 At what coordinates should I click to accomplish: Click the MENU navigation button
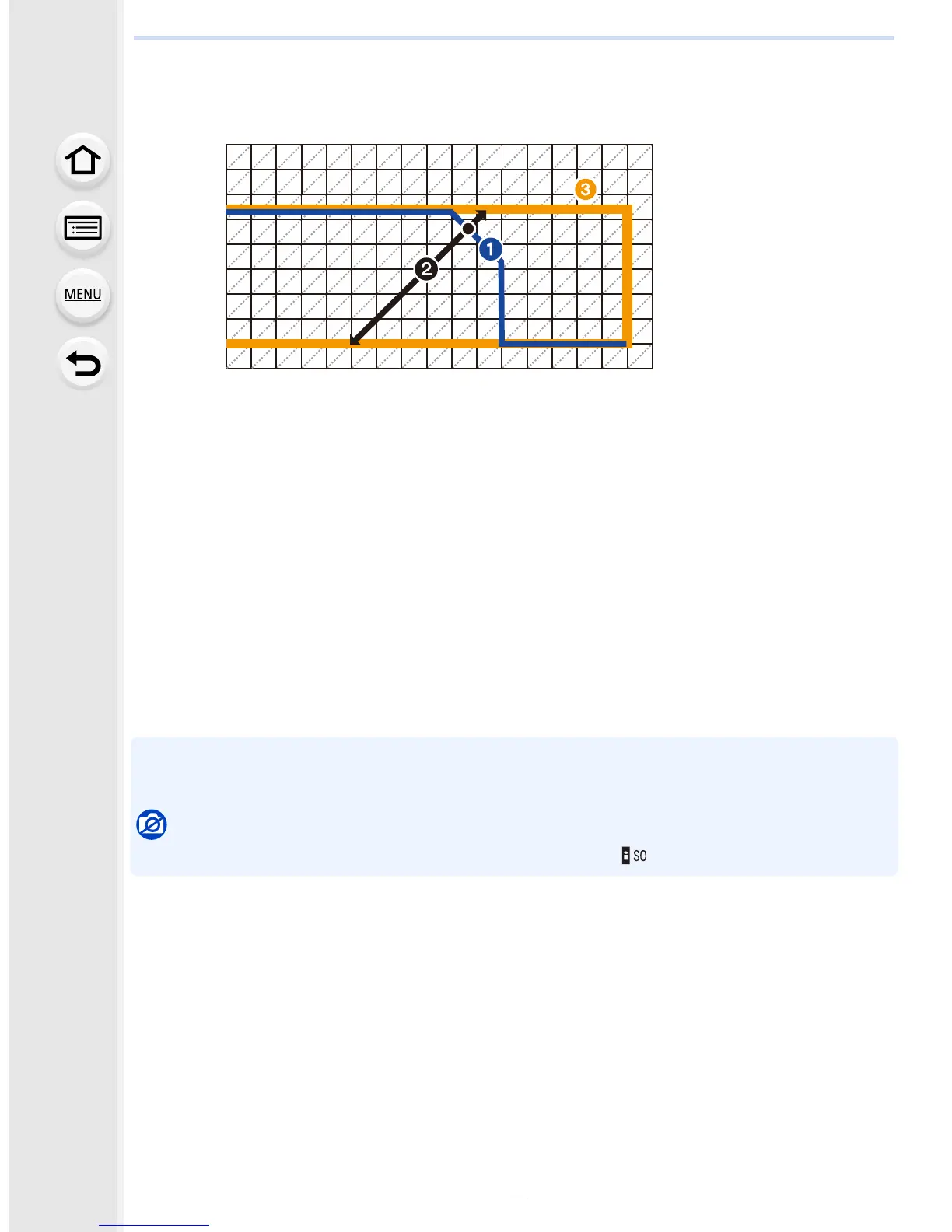[x=83, y=295]
